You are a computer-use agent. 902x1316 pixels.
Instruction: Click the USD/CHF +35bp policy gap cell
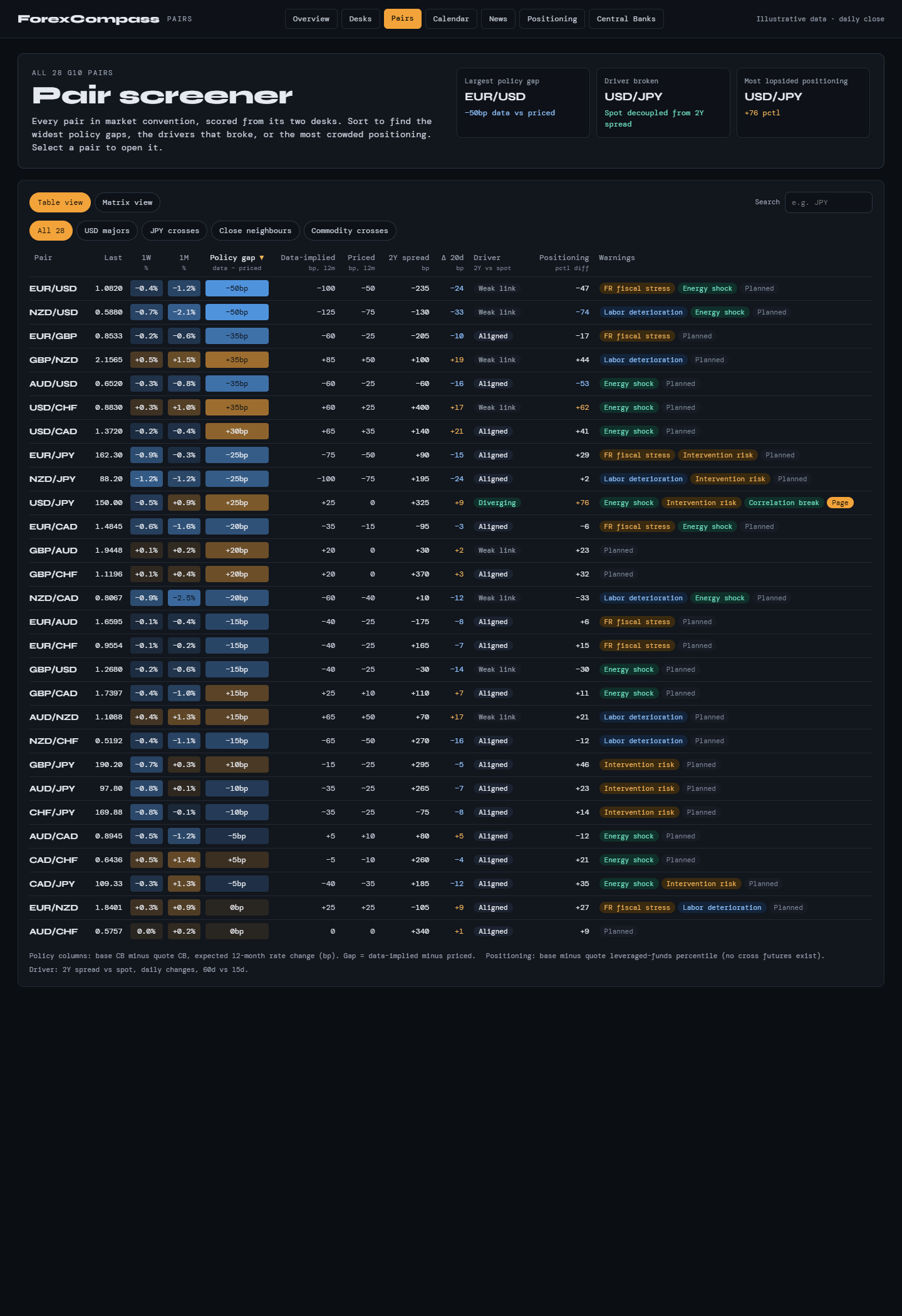click(237, 407)
